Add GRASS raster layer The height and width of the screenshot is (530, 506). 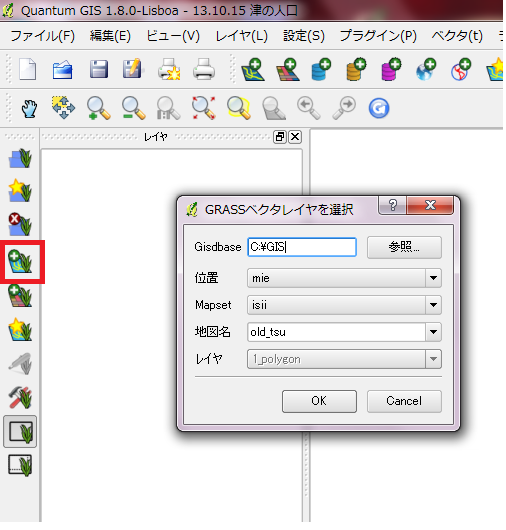point(20,296)
